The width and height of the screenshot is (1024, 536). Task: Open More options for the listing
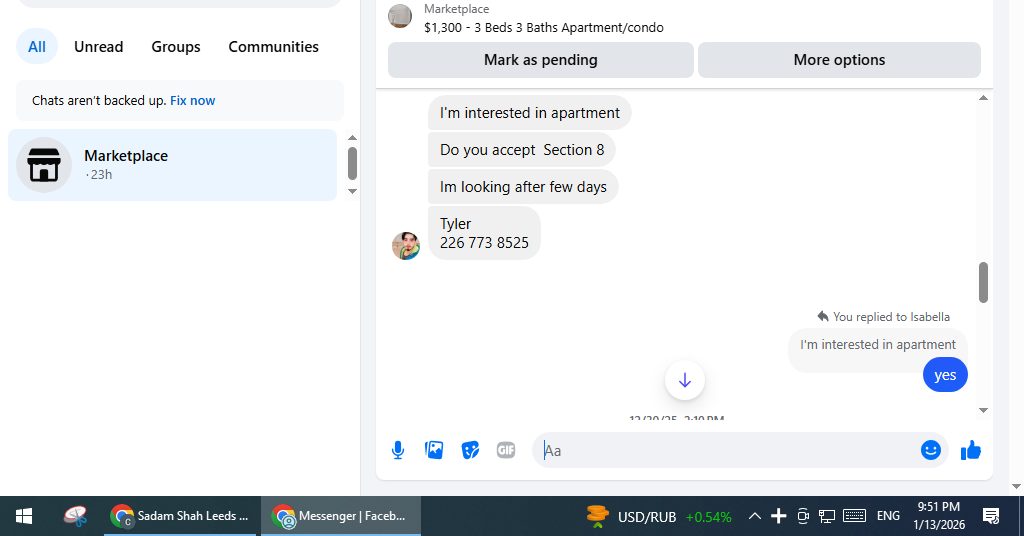tap(839, 60)
